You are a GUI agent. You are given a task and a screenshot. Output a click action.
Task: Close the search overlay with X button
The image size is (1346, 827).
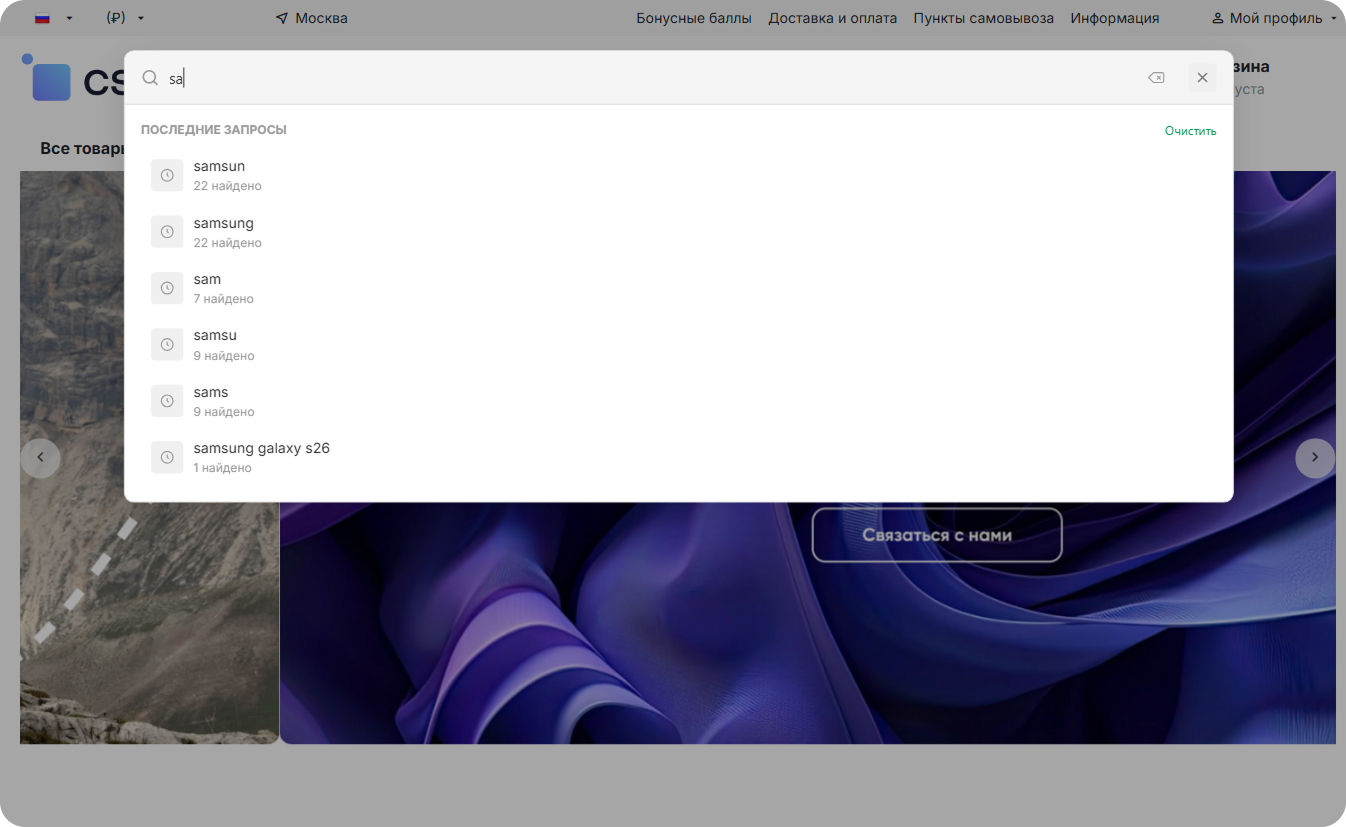[x=1202, y=78]
